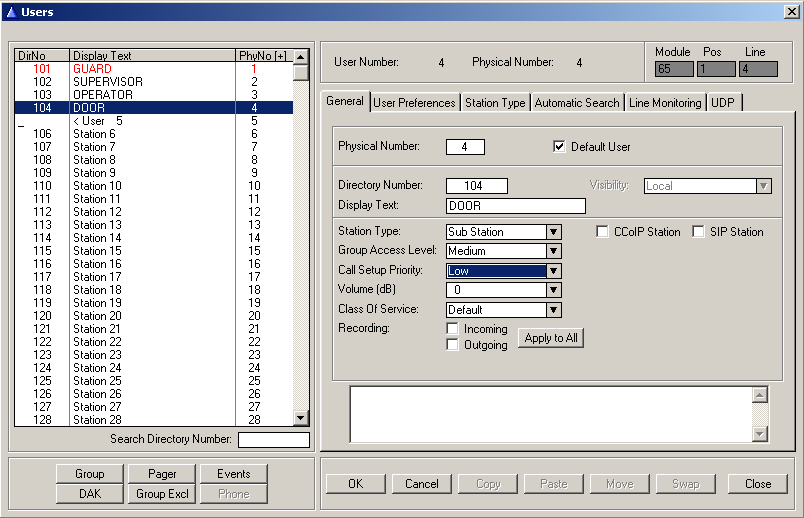Enable the SIP Station checkbox
The width and height of the screenshot is (804, 518).
point(699,232)
